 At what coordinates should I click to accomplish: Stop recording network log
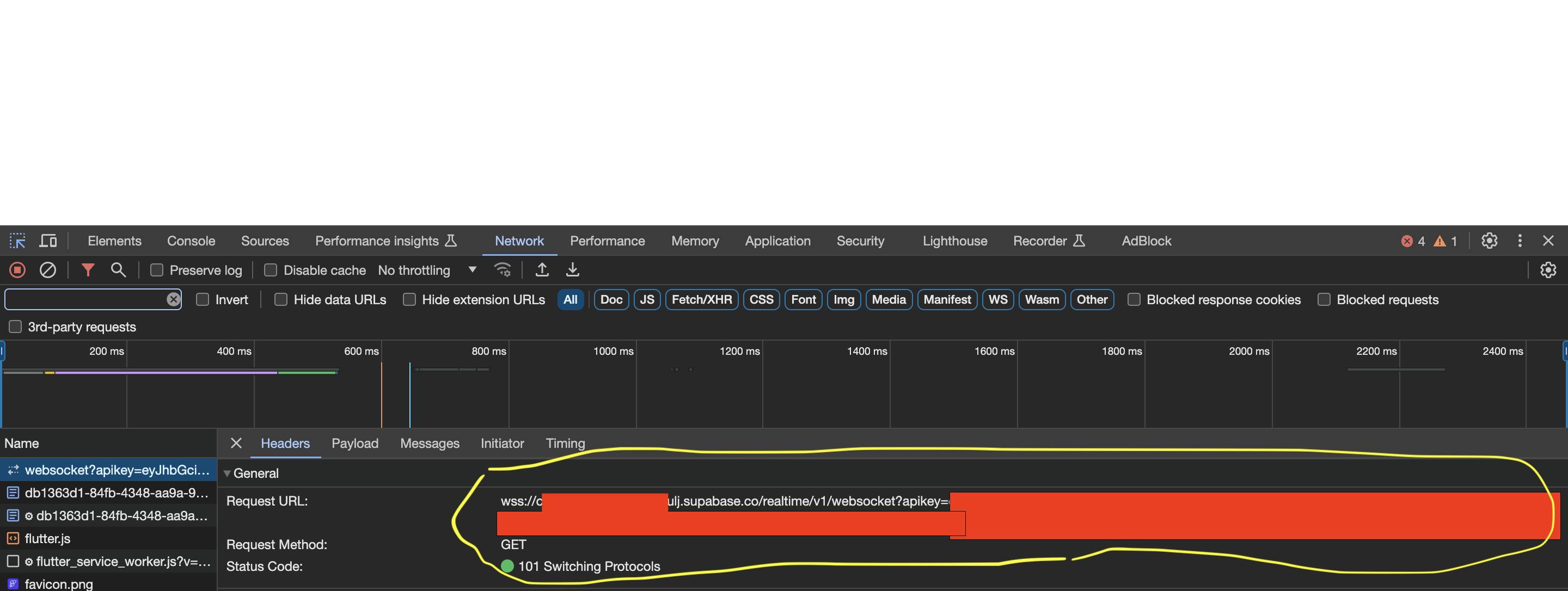(x=17, y=269)
